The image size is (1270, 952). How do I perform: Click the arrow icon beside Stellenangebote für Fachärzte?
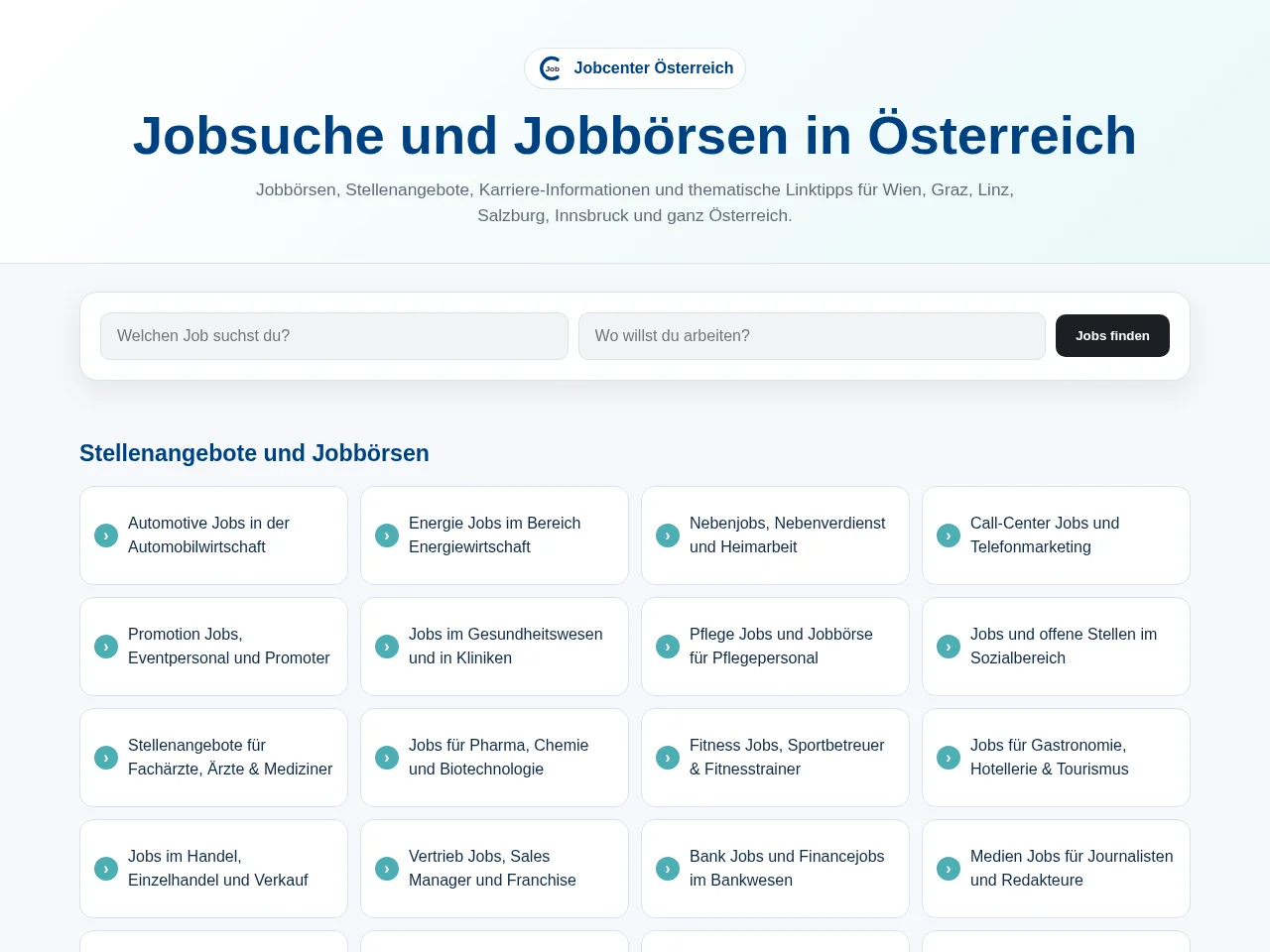point(106,758)
